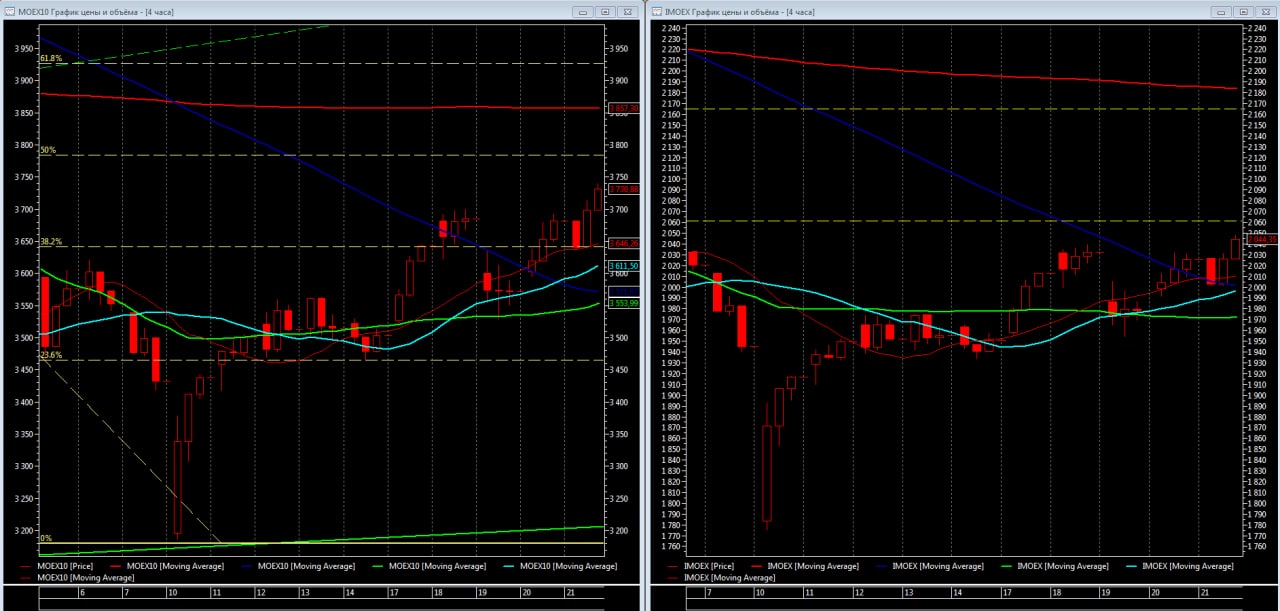Select the blue IMOEX [Moving Average] legend entry
Screen dimensions: 1280x611
(x=930, y=566)
